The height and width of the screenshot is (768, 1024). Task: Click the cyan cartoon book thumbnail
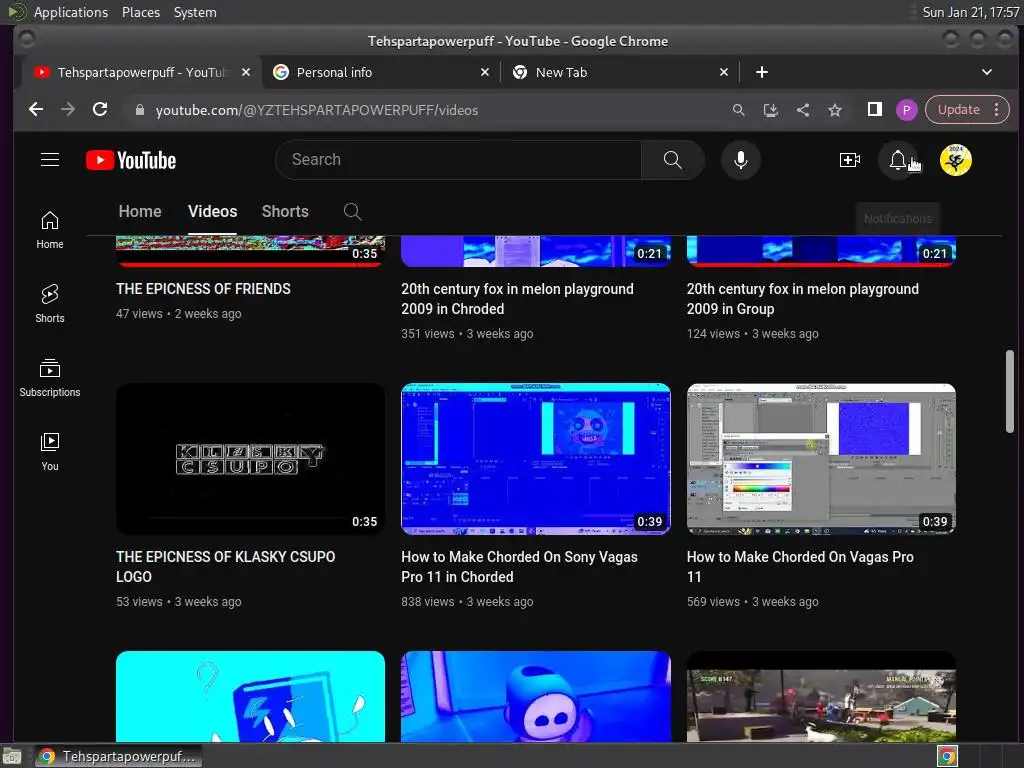click(250, 696)
